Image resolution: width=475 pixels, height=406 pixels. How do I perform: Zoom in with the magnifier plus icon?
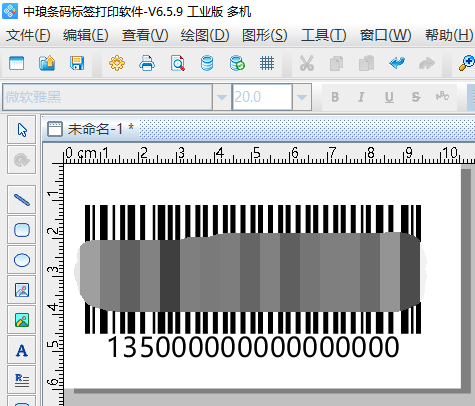coord(466,63)
